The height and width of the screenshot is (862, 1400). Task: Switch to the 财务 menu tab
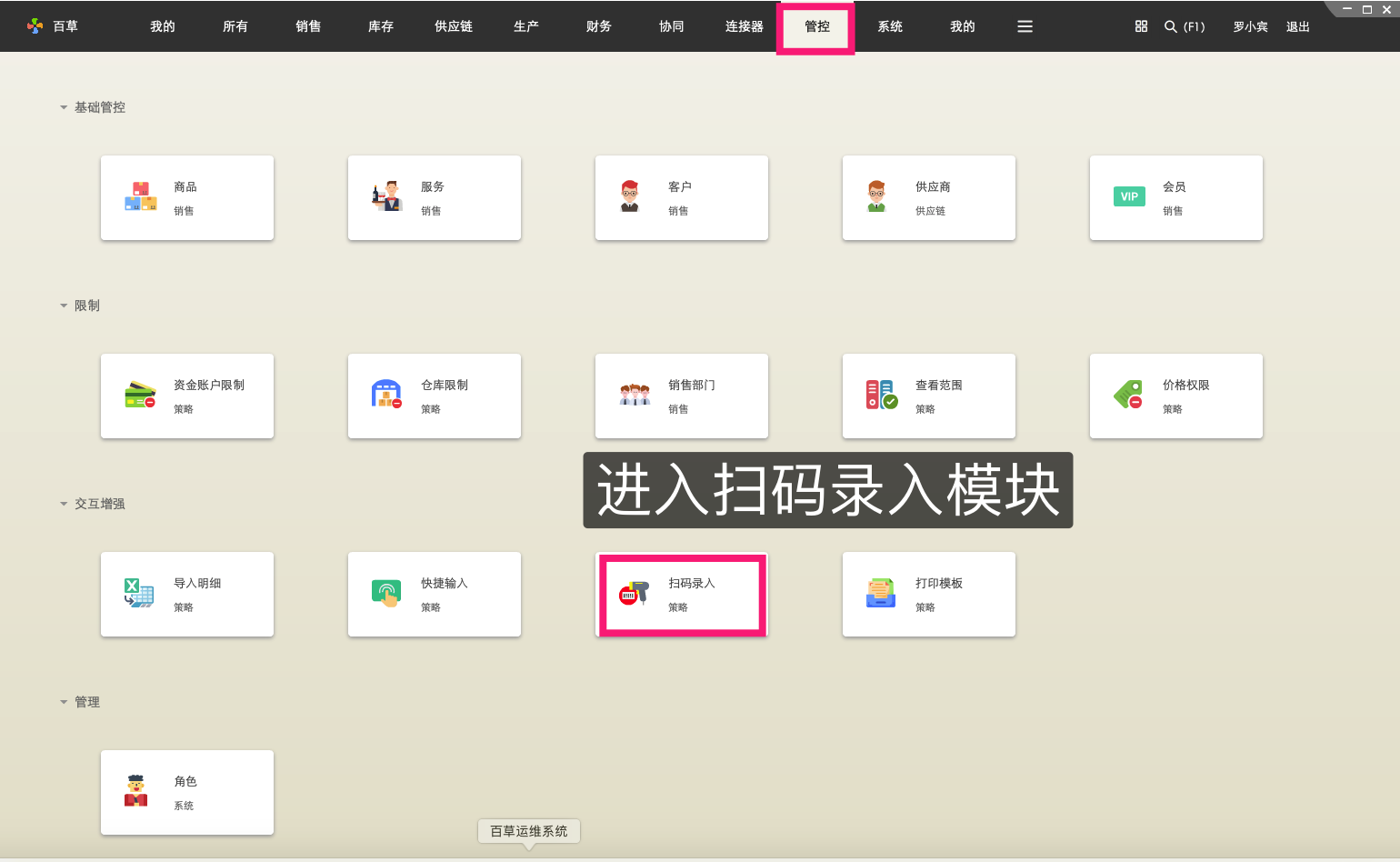click(598, 26)
